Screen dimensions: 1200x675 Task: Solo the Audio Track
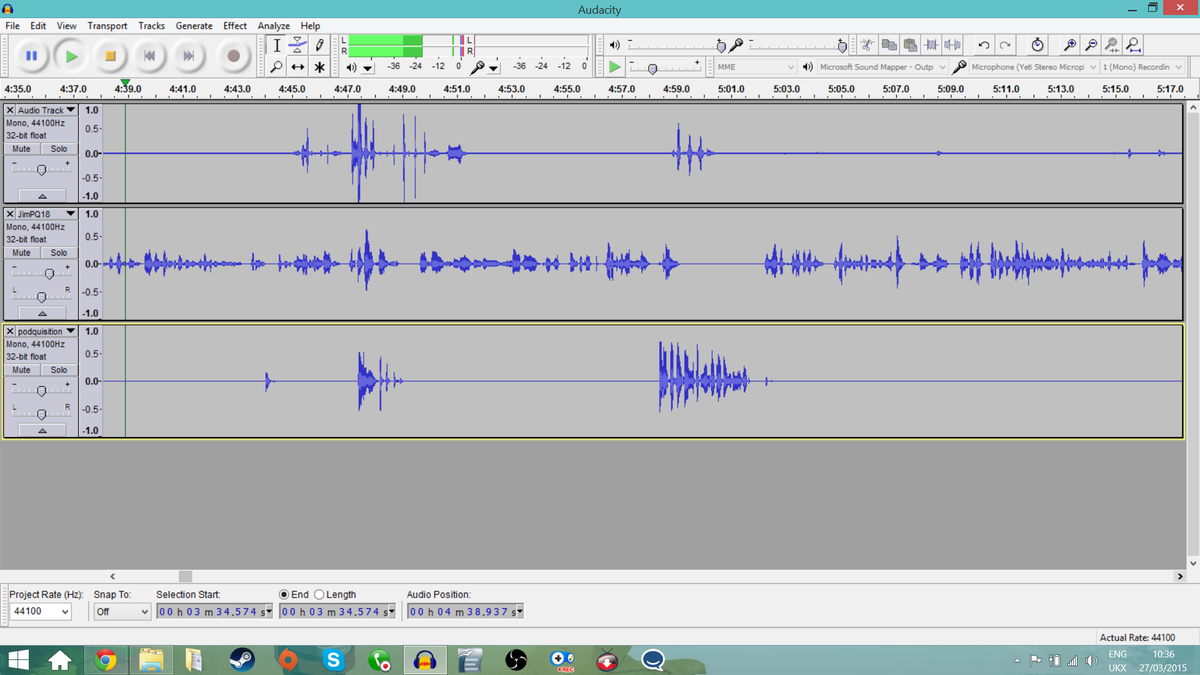(x=59, y=148)
